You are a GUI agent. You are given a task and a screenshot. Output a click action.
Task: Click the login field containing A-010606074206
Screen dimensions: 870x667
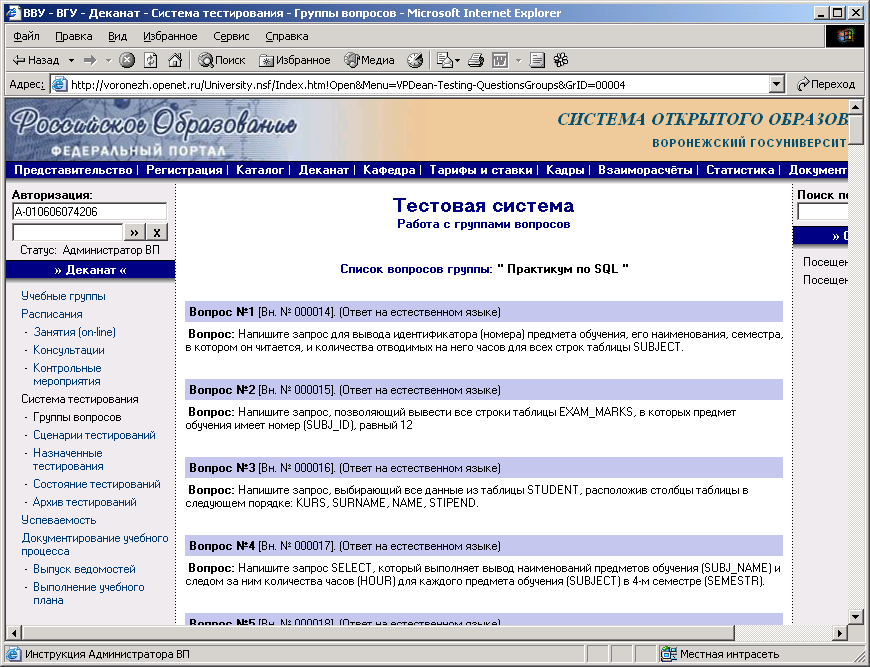tap(89, 211)
